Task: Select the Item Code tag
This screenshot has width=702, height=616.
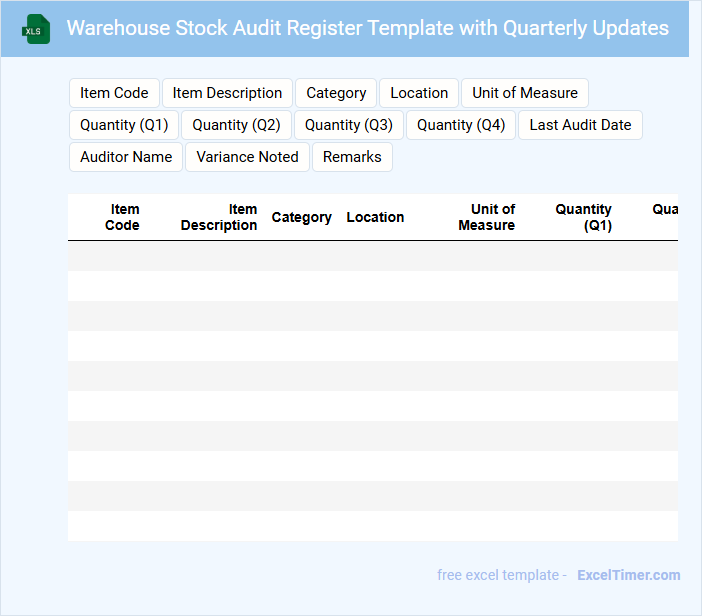Action: [114, 93]
